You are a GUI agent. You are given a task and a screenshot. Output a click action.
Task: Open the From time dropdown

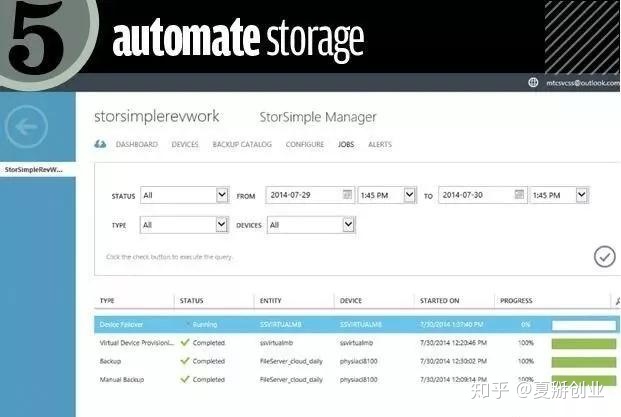pyautogui.click(x=409, y=195)
